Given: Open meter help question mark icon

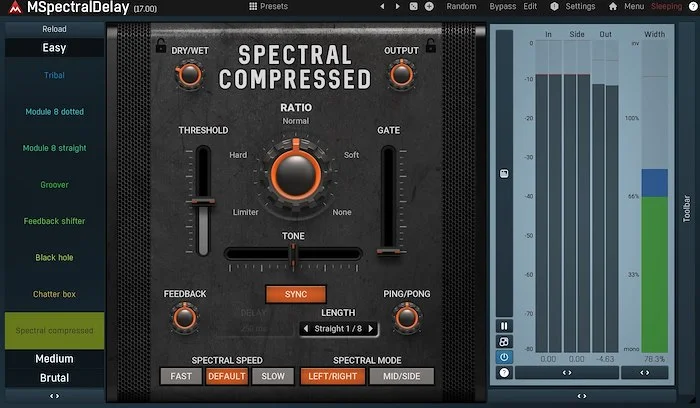Looking at the screenshot, I should 504,373.
